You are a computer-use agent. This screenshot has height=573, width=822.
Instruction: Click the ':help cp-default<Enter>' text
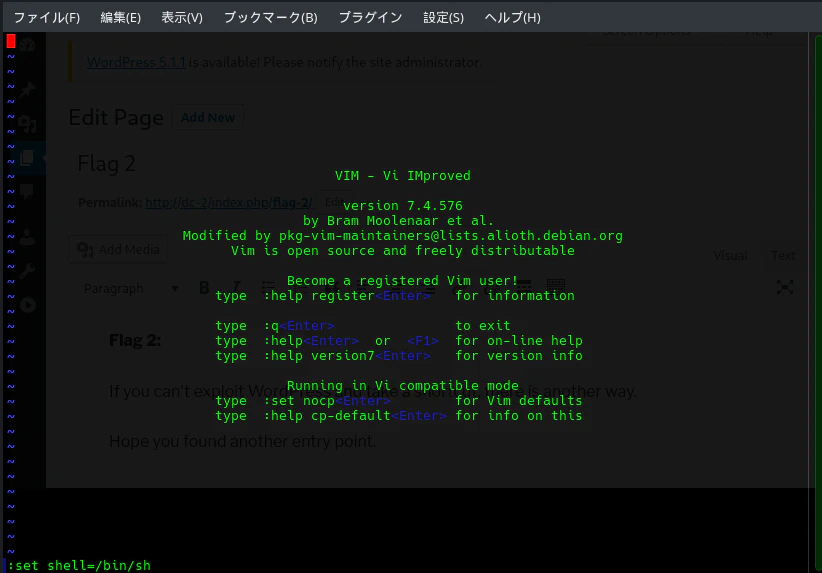(355, 416)
